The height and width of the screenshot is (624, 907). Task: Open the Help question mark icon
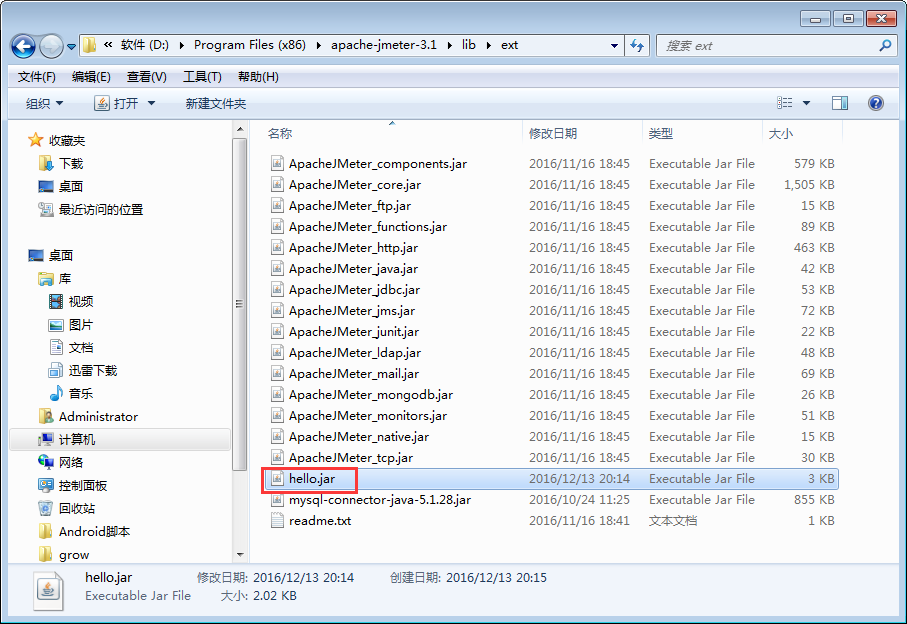pos(876,103)
